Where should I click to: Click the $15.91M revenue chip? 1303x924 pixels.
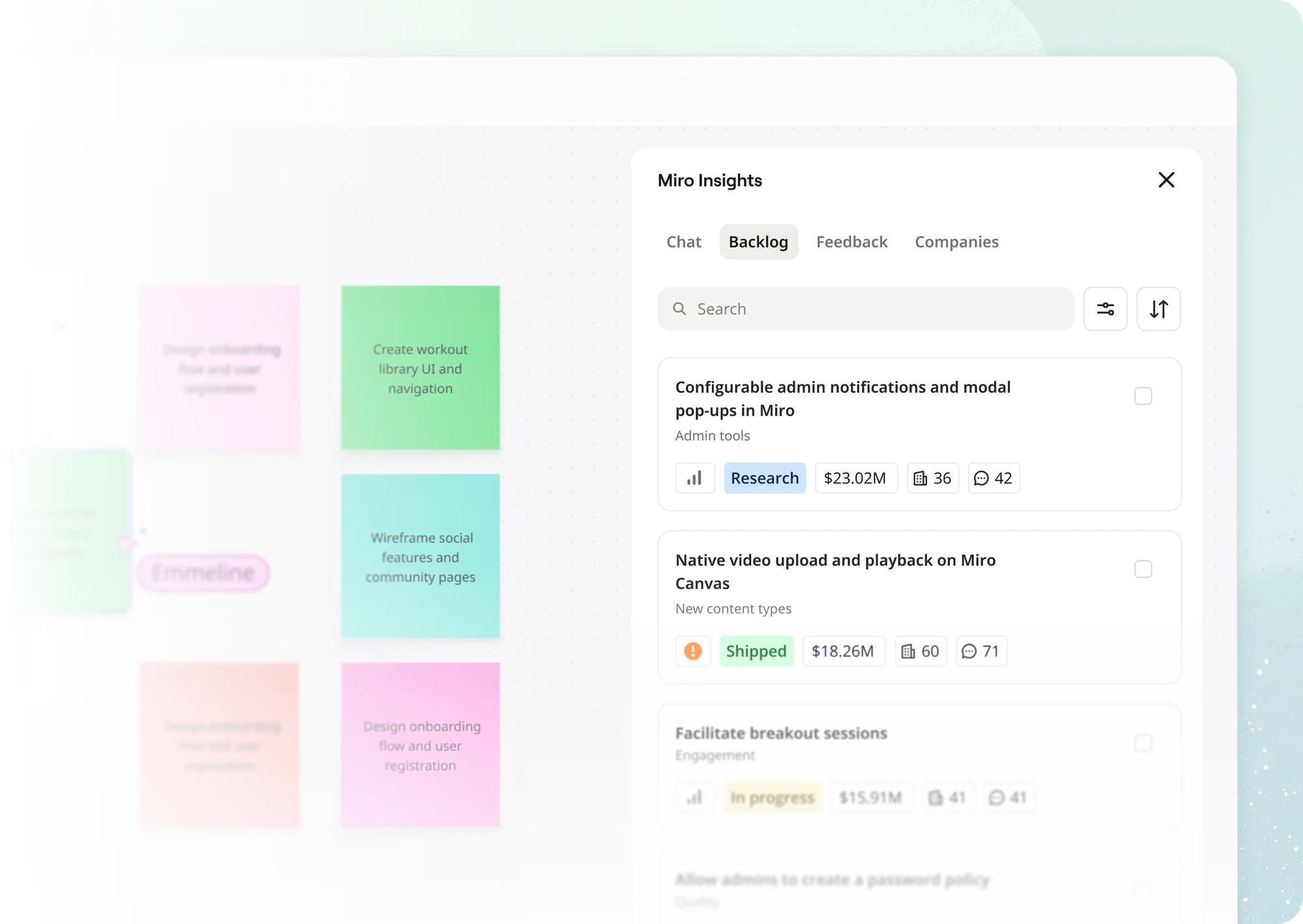pyautogui.click(x=871, y=798)
